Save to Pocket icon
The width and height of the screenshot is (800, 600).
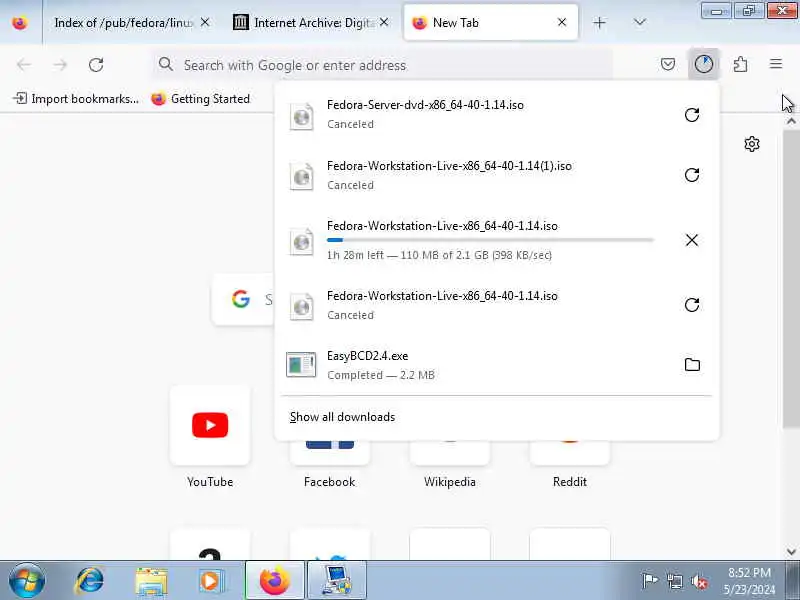pos(668,64)
